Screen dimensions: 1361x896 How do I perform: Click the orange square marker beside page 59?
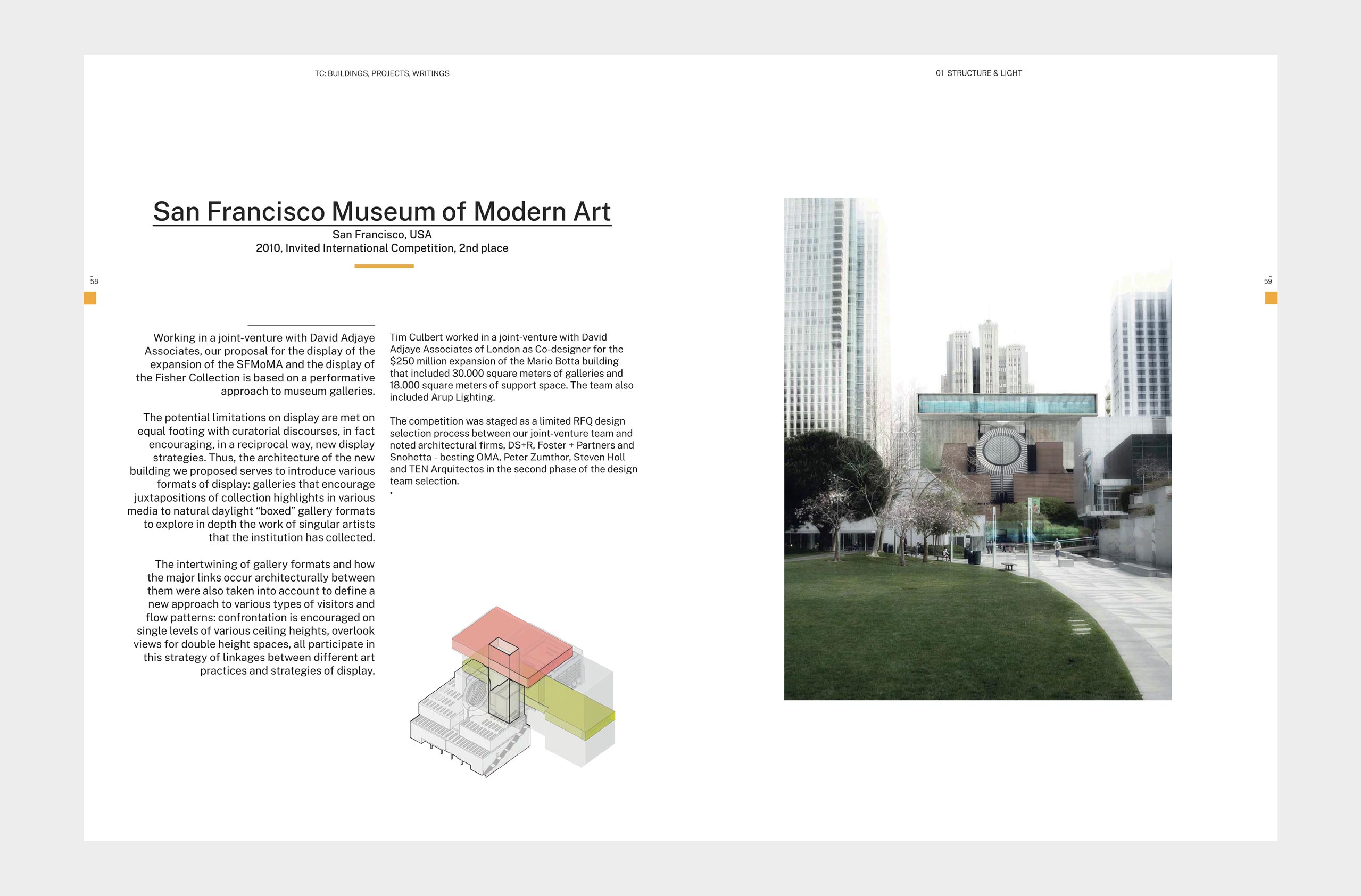[1271, 298]
